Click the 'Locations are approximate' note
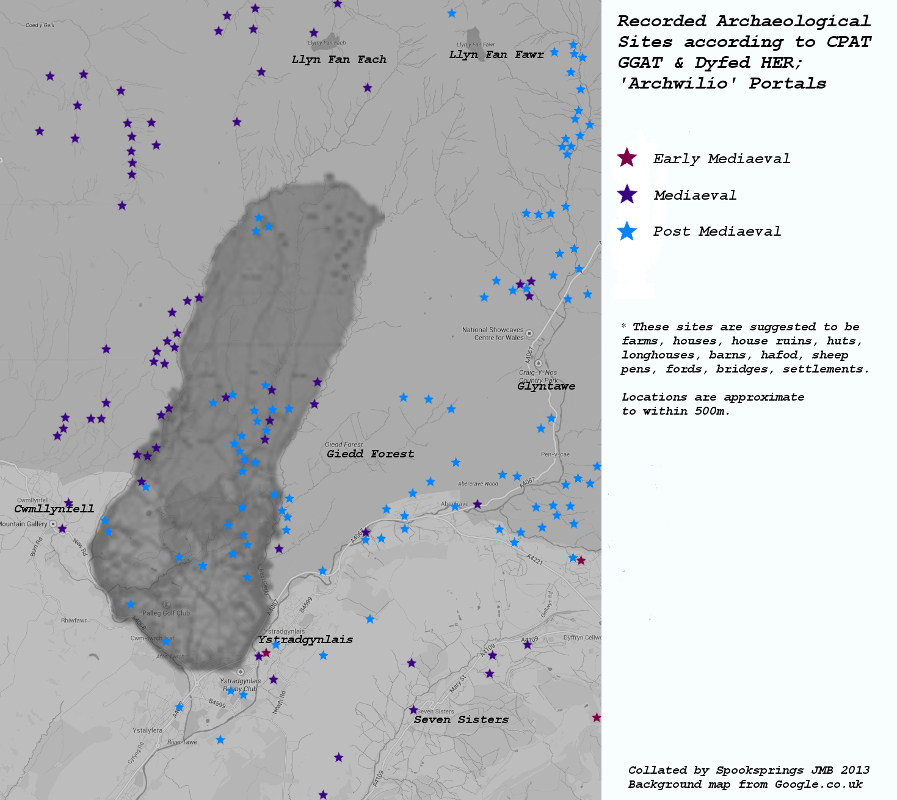897x800 pixels. [x=713, y=404]
